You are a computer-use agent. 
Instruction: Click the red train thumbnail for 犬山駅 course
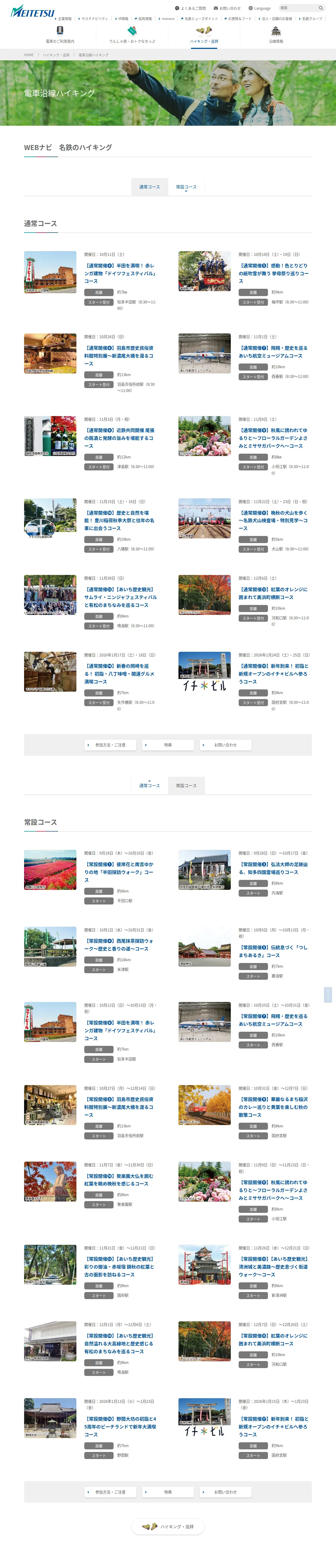click(x=204, y=518)
